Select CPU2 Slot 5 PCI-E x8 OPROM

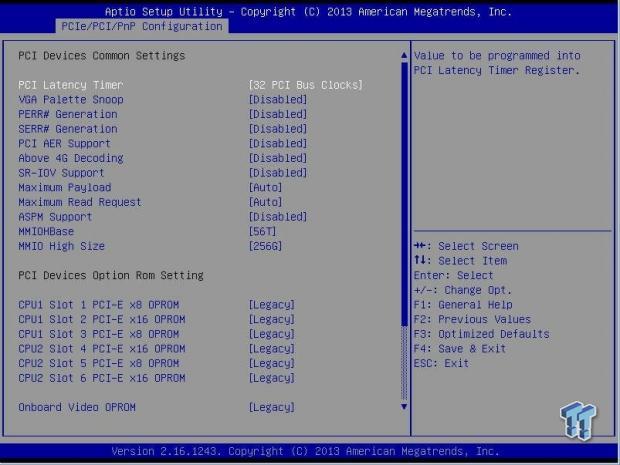tap(99, 363)
